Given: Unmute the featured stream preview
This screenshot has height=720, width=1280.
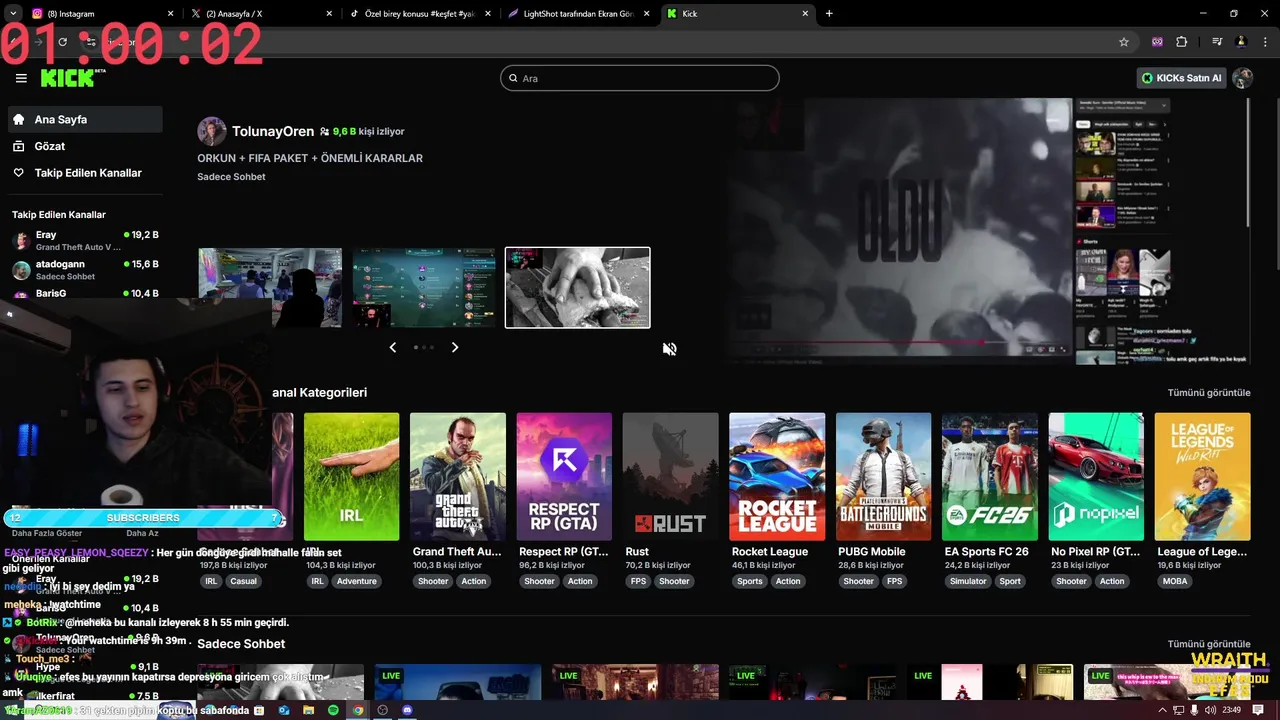Looking at the screenshot, I should (670, 349).
